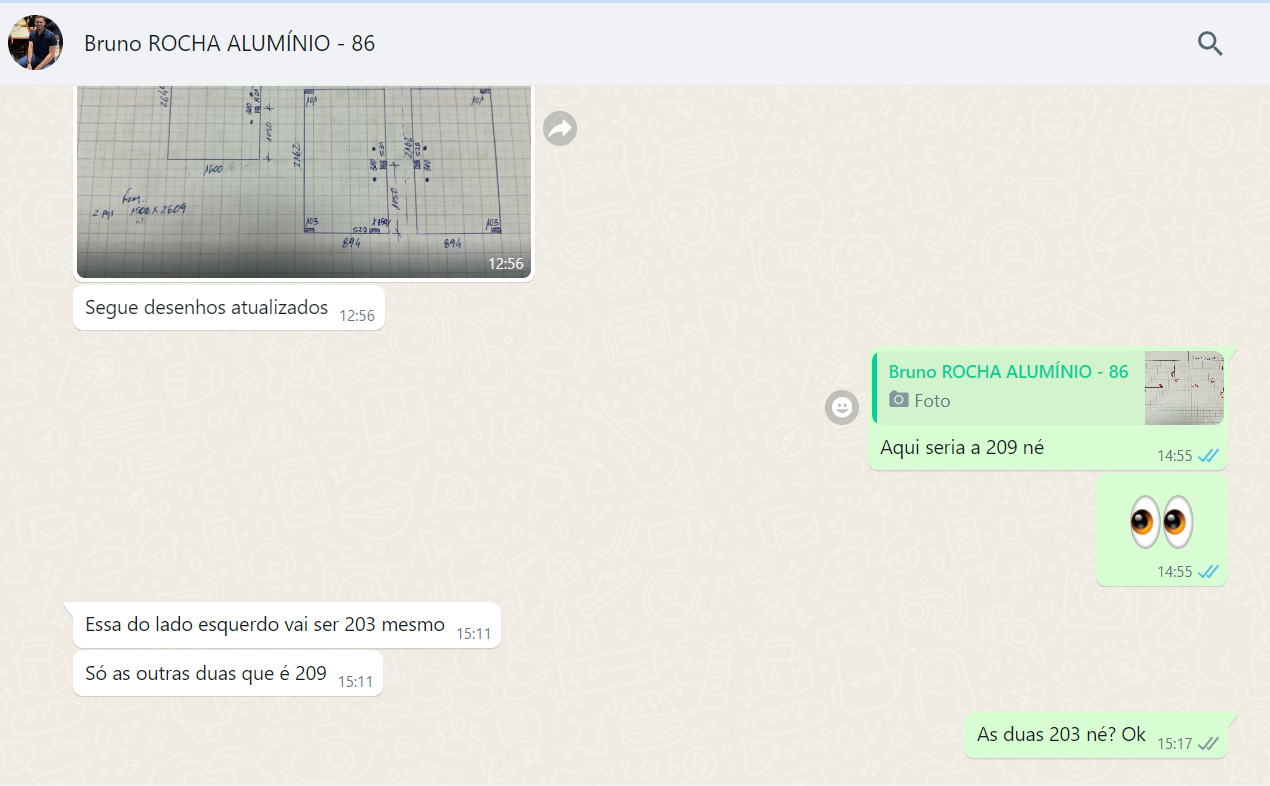Viewport: 1270px width, 786px height.
Task: Jump to the quoted Foto reply preview
Action: click(x=1047, y=388)
